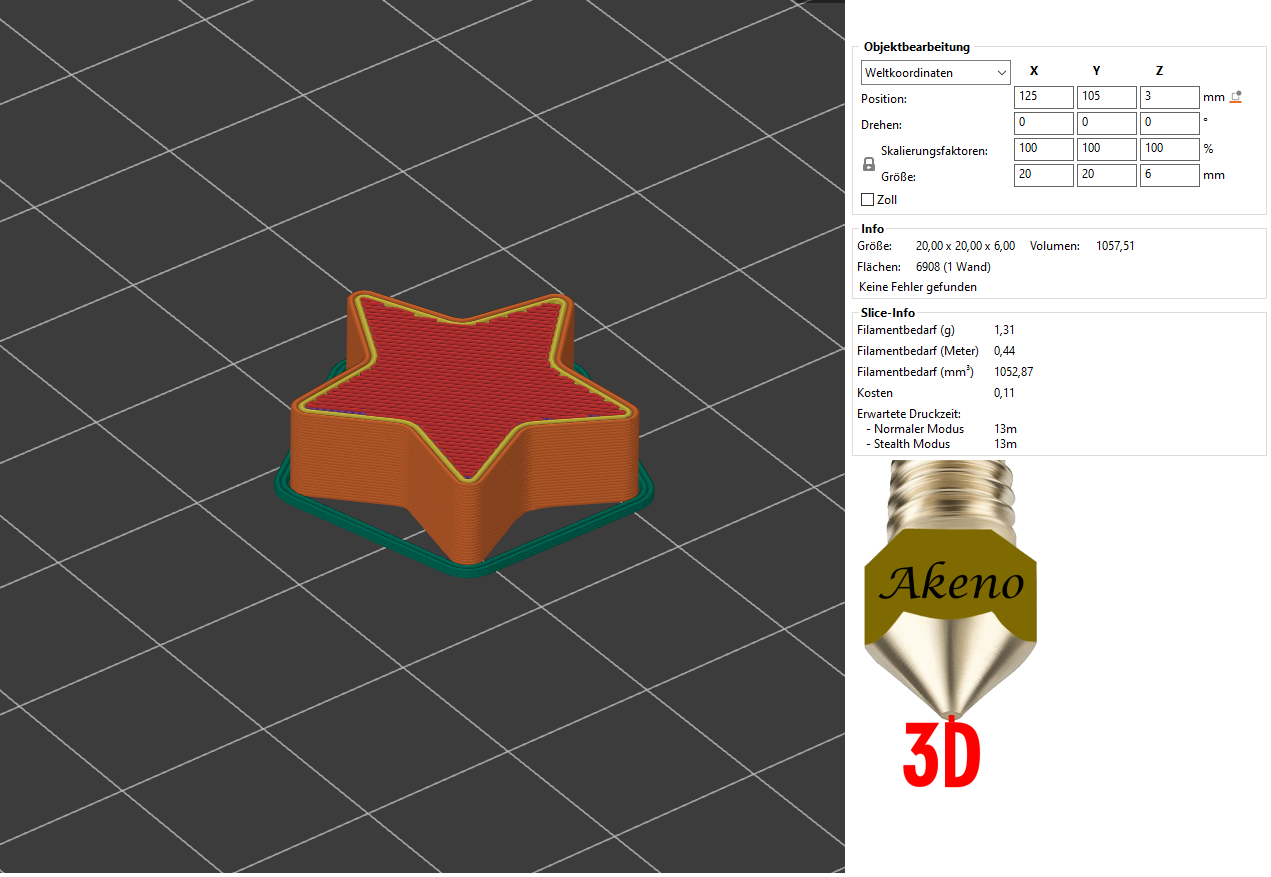The image size is (1271, 877).
Task: Click the Position Z field showing 3
Action: 1169,98
